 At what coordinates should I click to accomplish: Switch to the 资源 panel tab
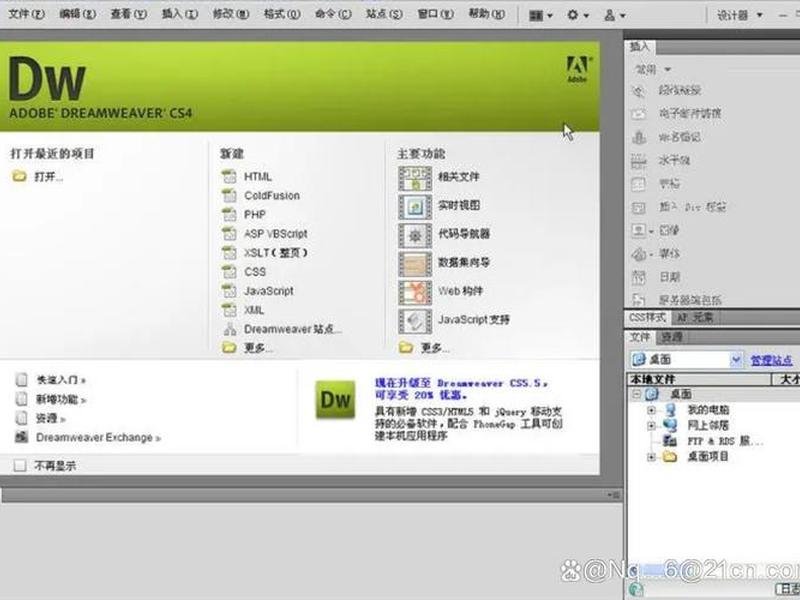pos(671,337)
